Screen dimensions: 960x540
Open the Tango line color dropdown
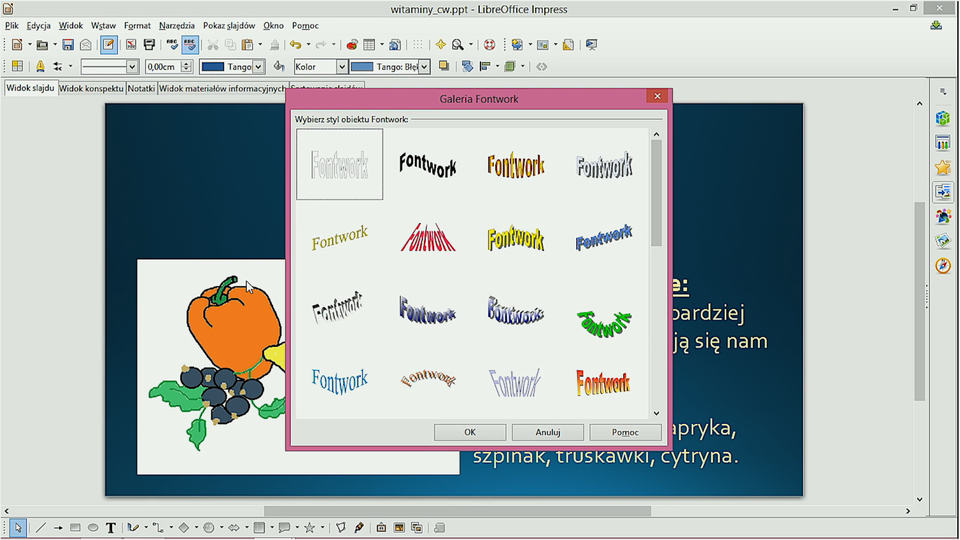[x=259, y=67]
